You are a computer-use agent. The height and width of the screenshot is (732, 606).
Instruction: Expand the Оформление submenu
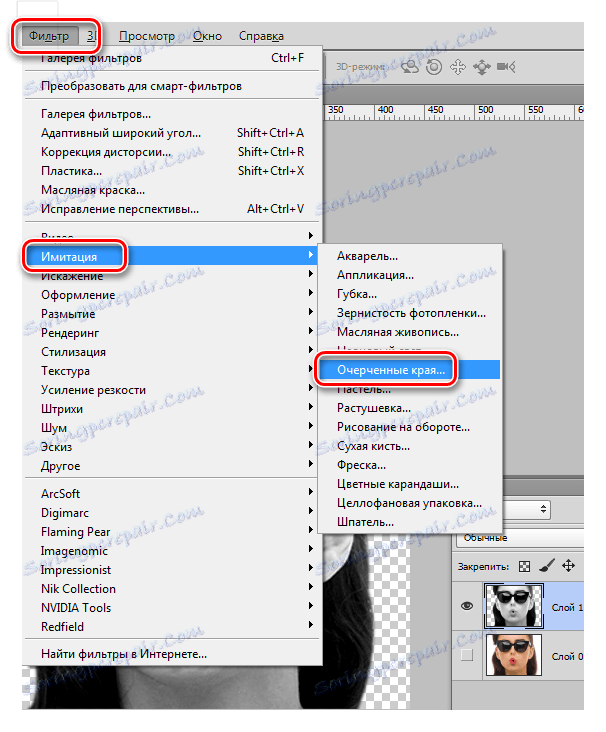(x=172, y=295)
